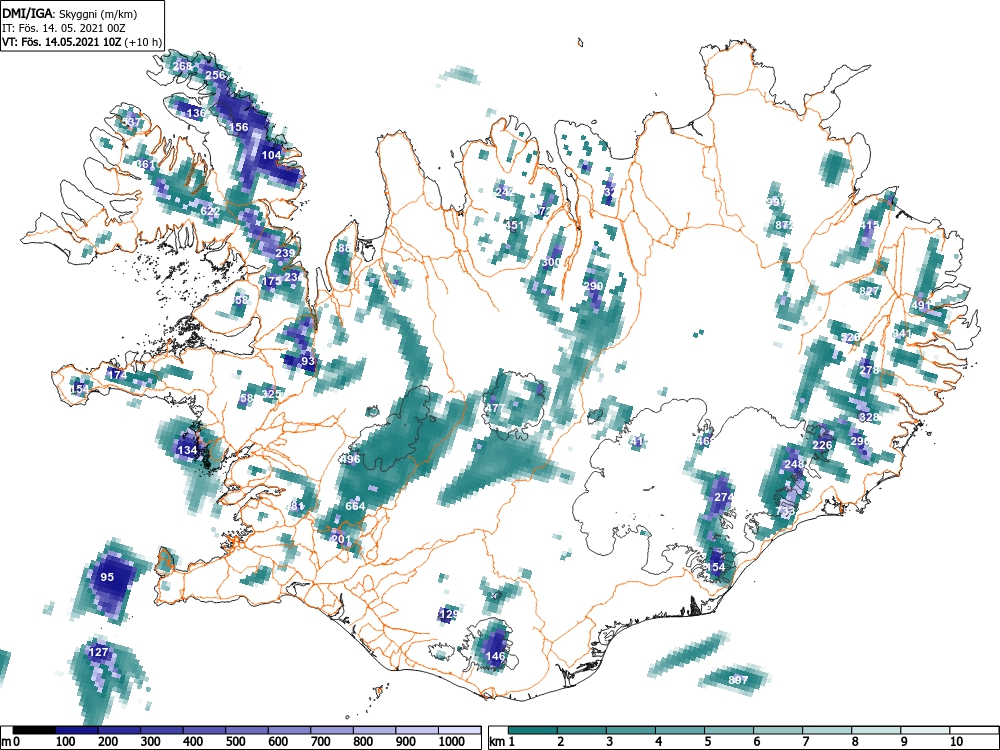Click the '239' visibility label
The height and width of the screenshot is (750, 1000).
click(285, 253)
